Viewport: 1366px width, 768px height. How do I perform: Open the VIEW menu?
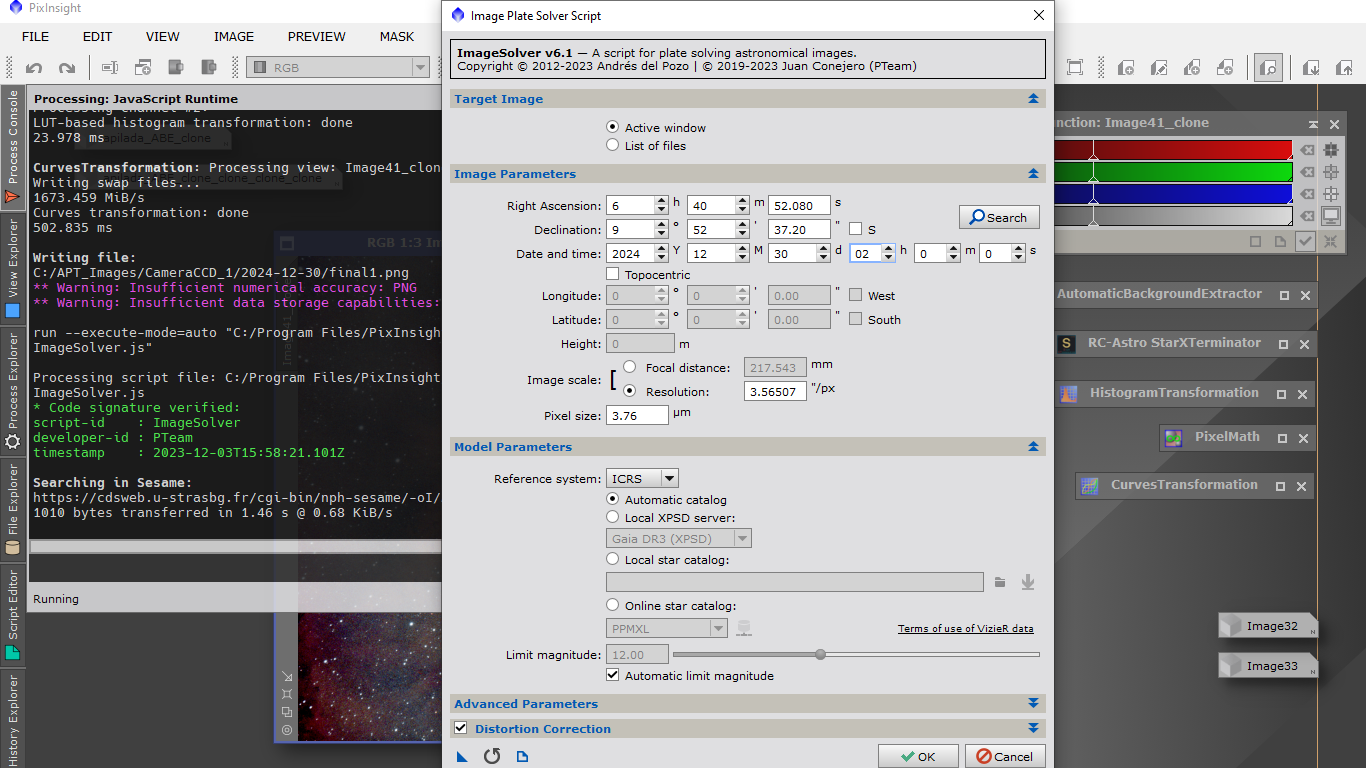(x=163, y=36)
